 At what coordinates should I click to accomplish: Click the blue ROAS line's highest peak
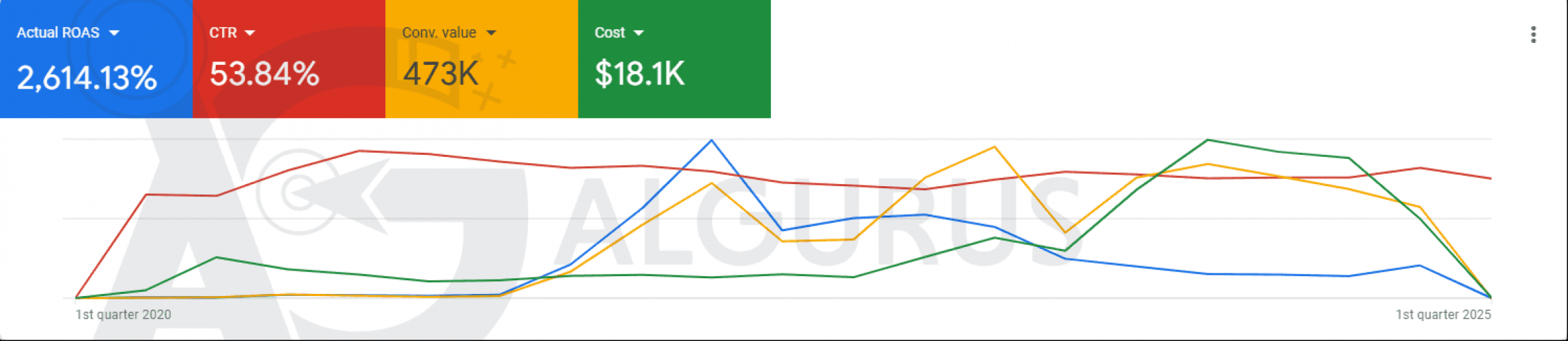coord(712,140)
